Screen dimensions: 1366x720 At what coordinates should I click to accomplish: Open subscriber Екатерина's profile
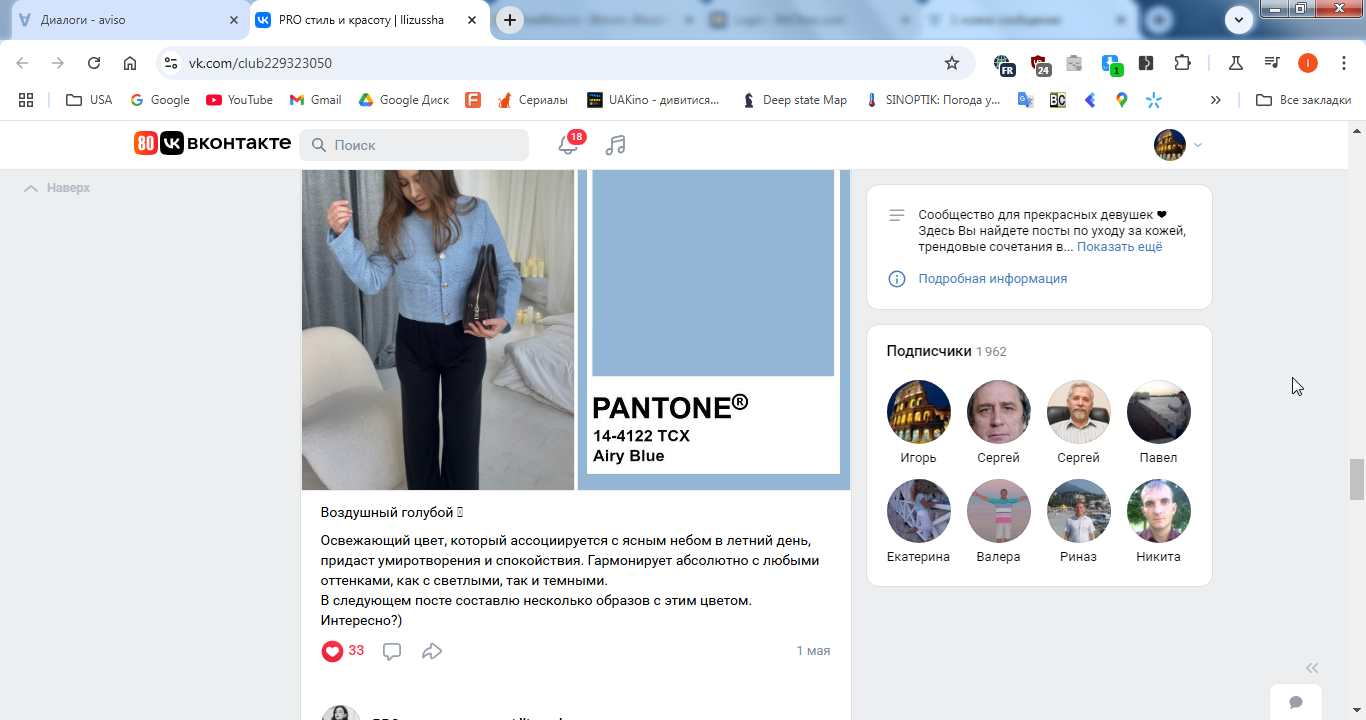click(x=918, y=522)
